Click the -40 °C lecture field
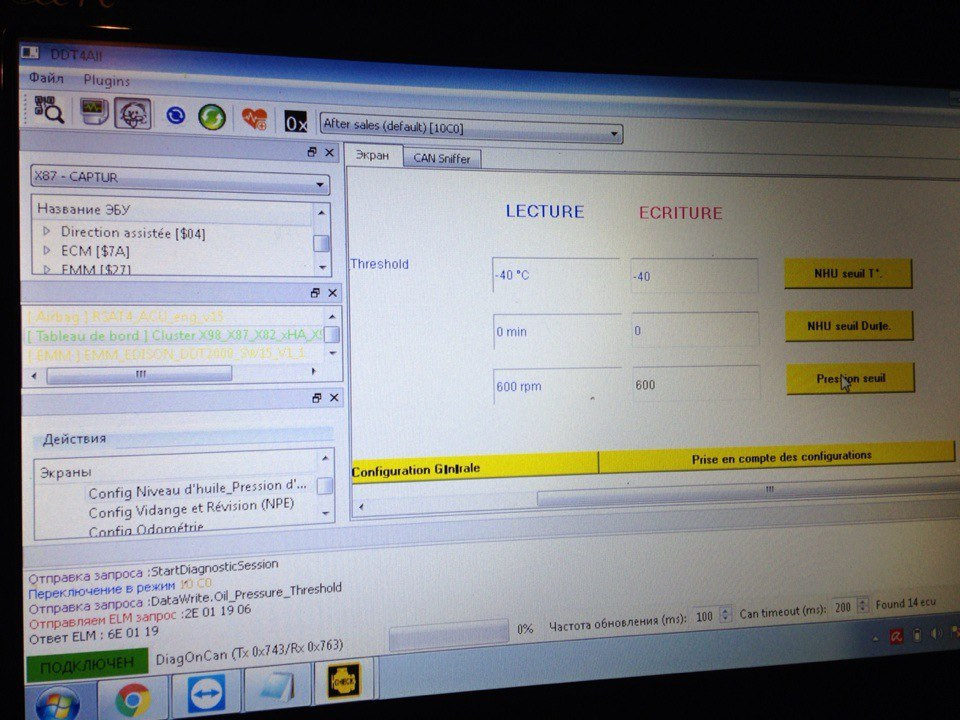The height and width of the screenshot is (720, 960). click(x=555, y=275)
